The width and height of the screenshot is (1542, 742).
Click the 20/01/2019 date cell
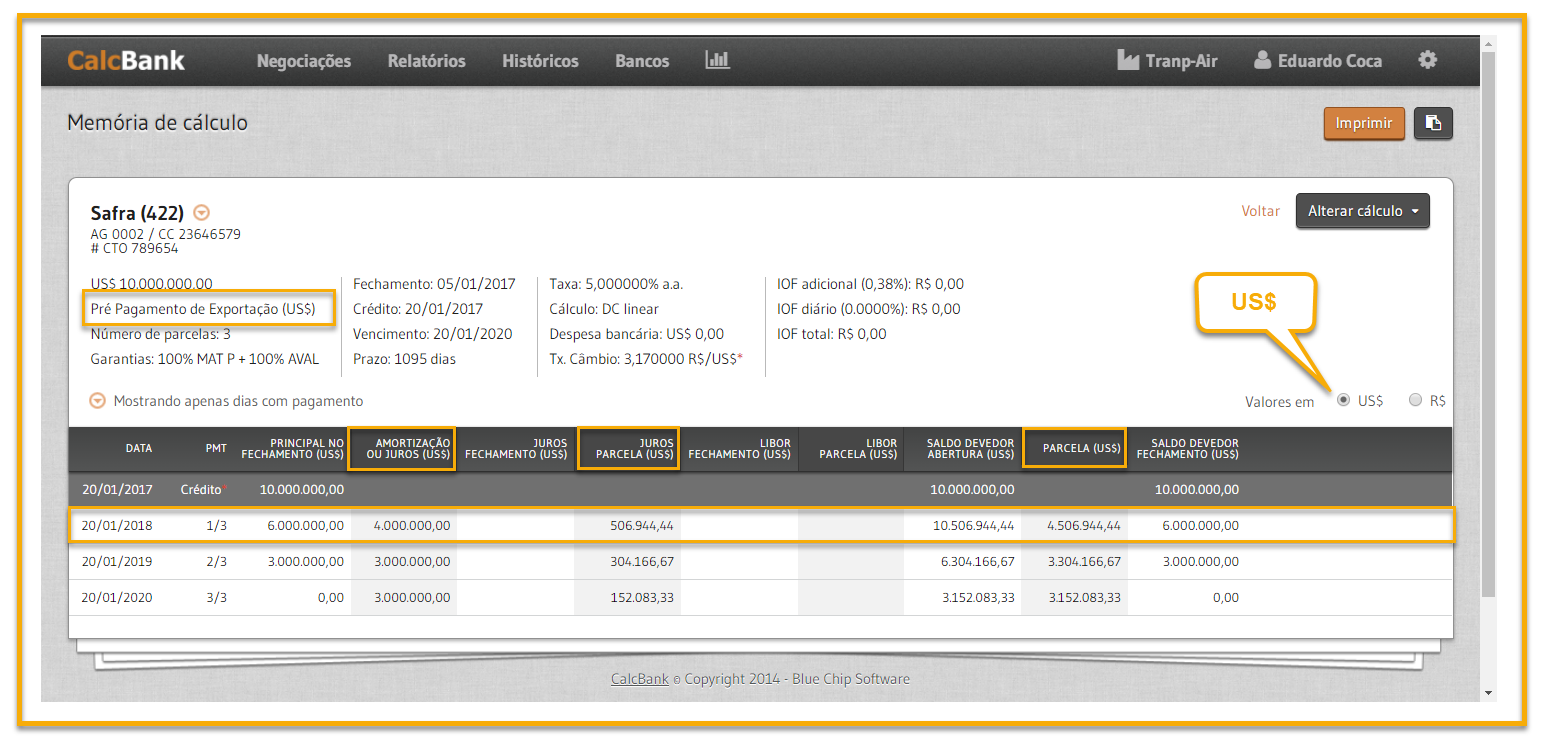tap(117, 561)
